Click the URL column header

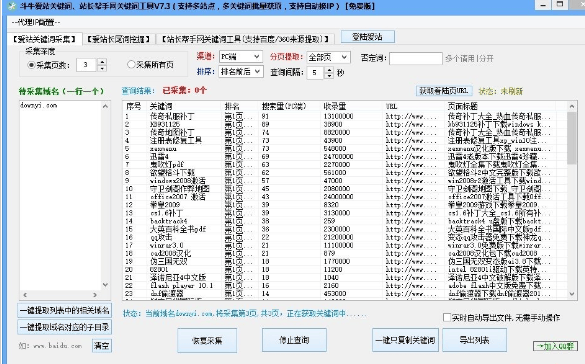[414, 106]
